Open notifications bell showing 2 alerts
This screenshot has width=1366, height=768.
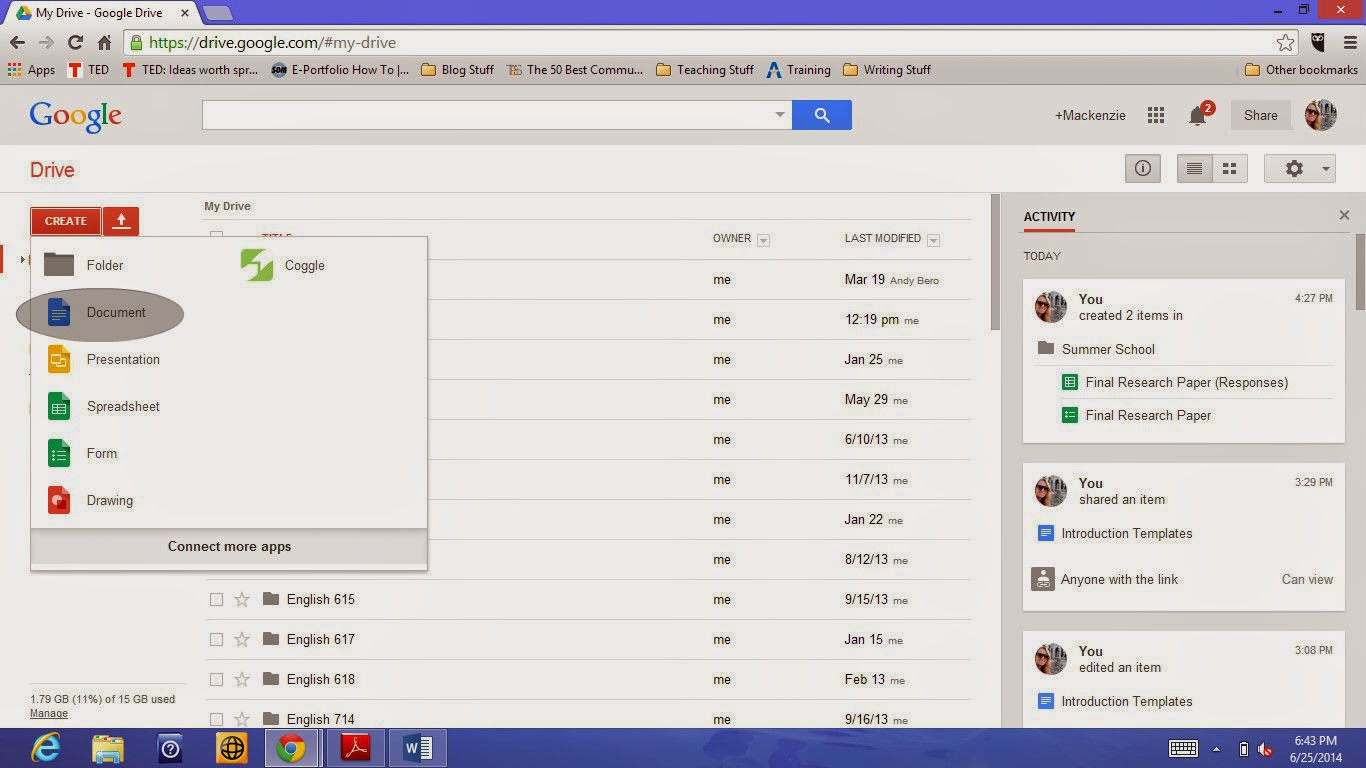click(1197, 115)
